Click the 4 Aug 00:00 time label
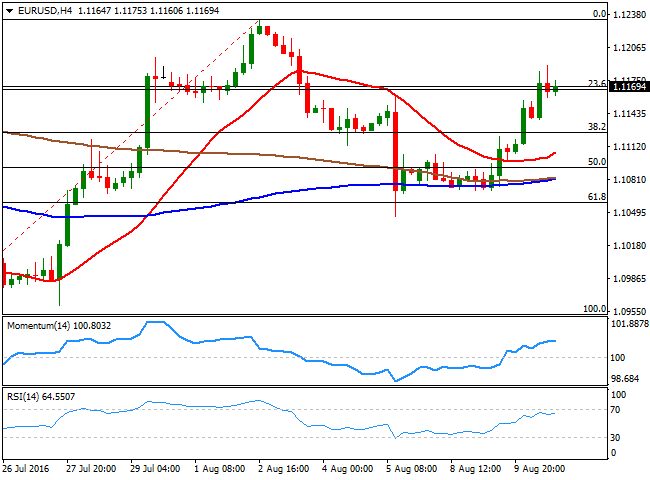This screenshot has width=650, height=480. [347, 469]
